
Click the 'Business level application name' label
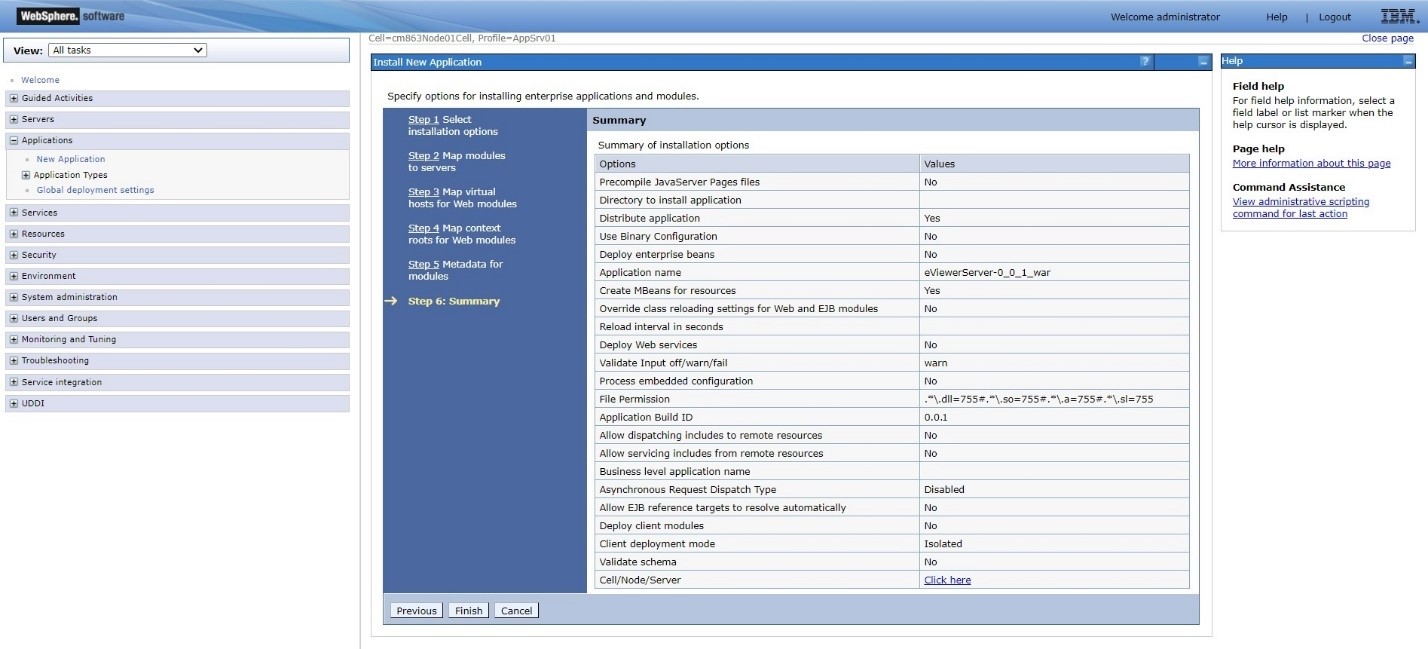click(x=674, y=471)
